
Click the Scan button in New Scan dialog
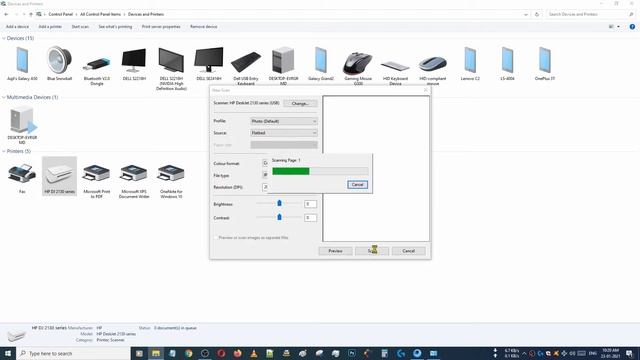tap(372, 251)
